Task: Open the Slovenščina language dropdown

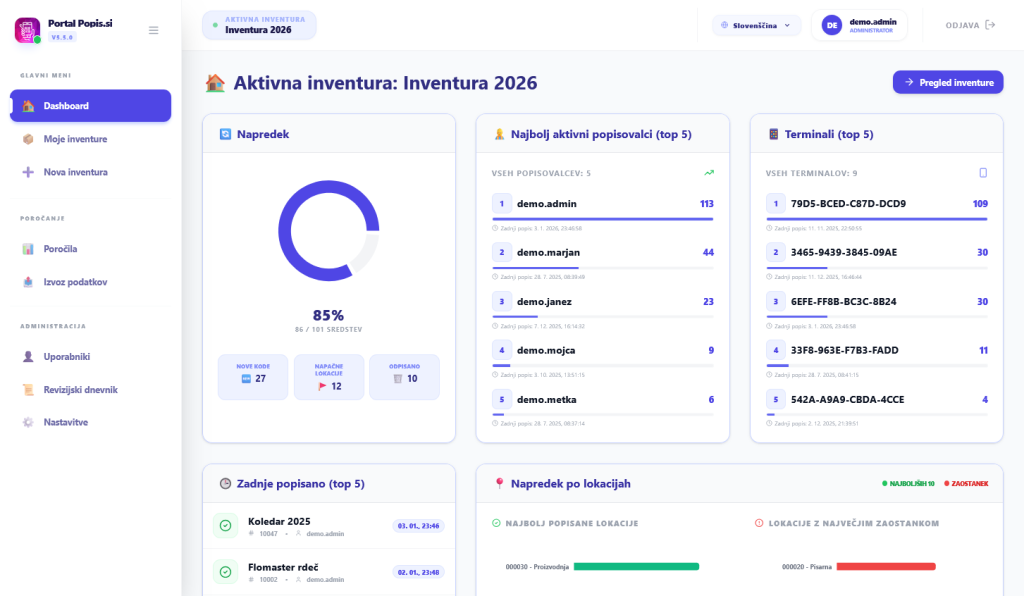Action: 756,25
